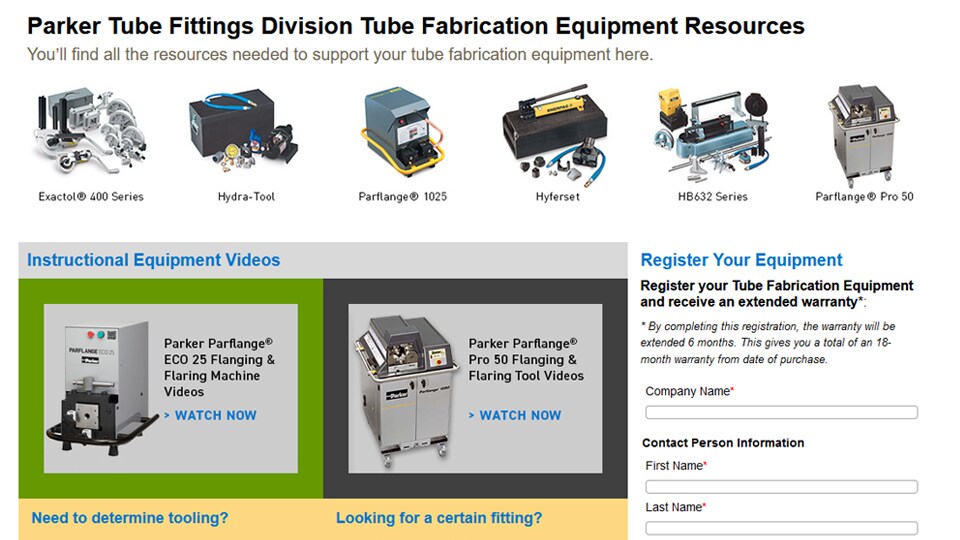Screen dimensions: 960x540
Task: Focus the Company Name input field
Action: tap(781, 413)
